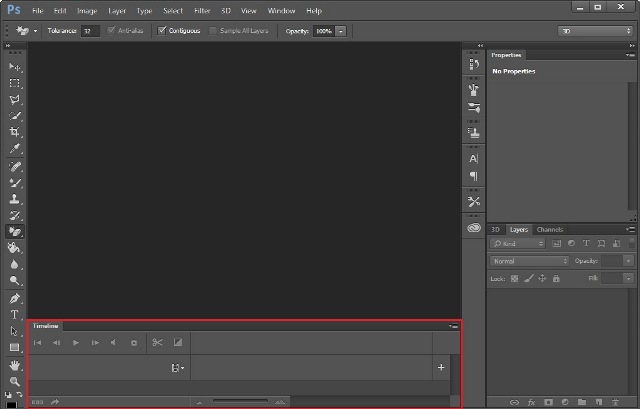This screenshot has width=640, height=409.
Task: Open the History panel icon
Action: click(474, 64)
